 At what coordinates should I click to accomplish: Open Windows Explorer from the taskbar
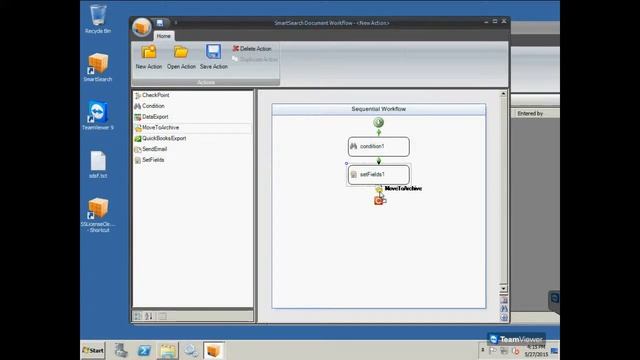[x=167, y=350]
